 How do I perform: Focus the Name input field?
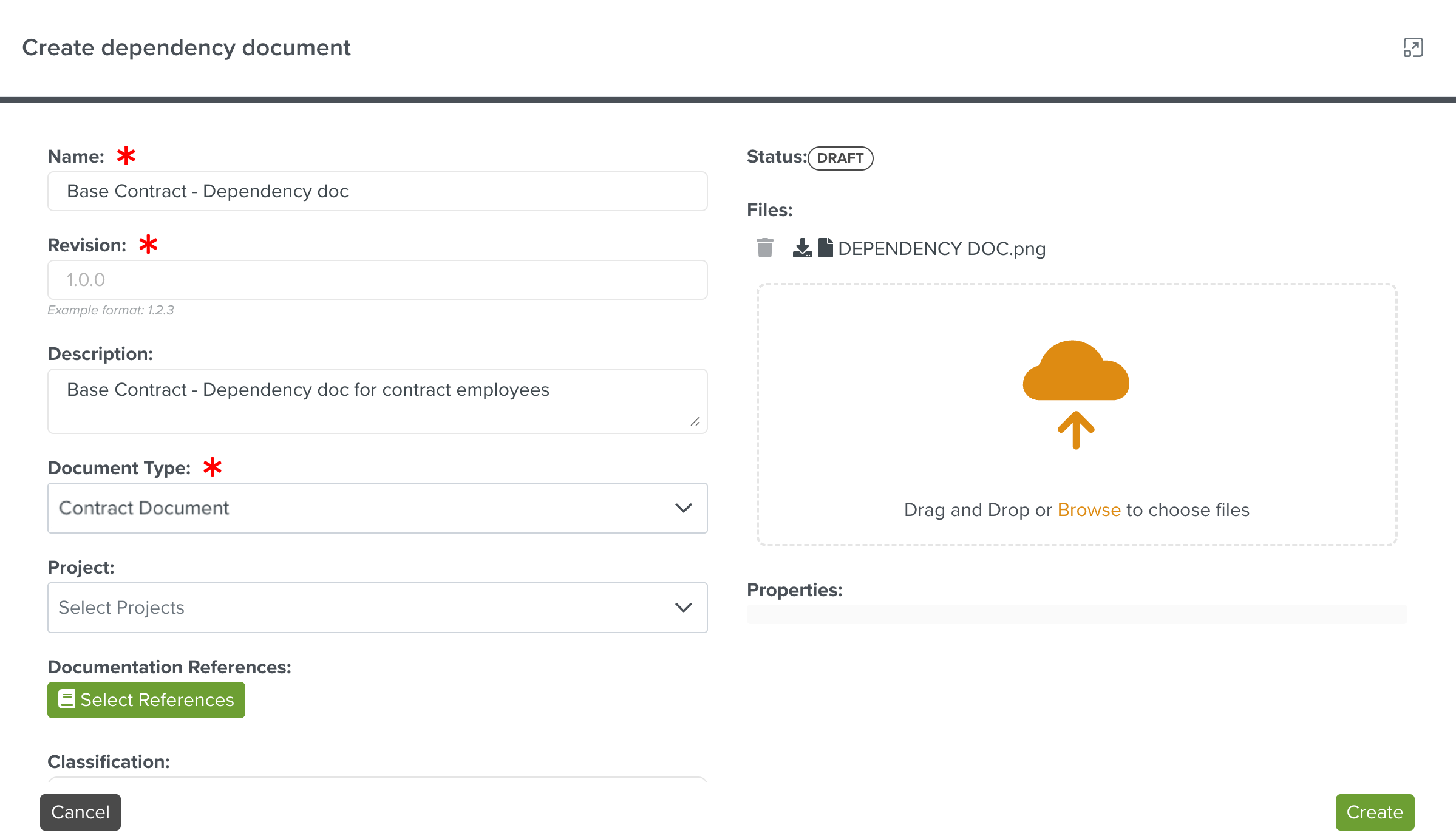[x=377, y=191]
